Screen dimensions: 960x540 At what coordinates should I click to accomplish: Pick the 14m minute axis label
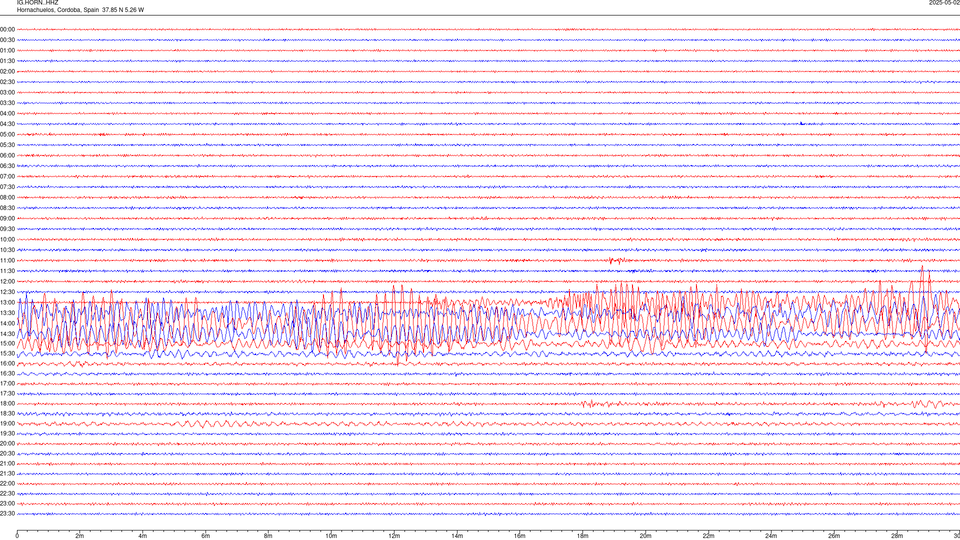(x=457, y=536)
